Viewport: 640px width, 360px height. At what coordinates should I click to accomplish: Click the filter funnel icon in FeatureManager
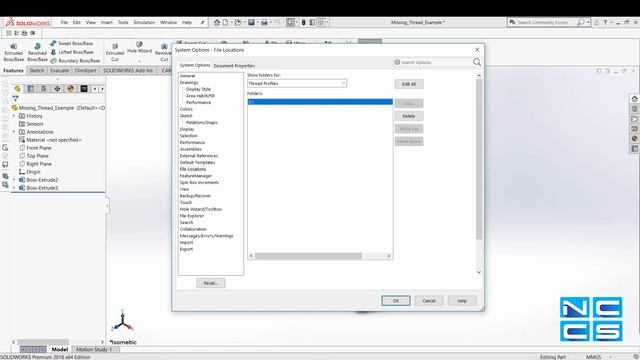tap(16, 99)
